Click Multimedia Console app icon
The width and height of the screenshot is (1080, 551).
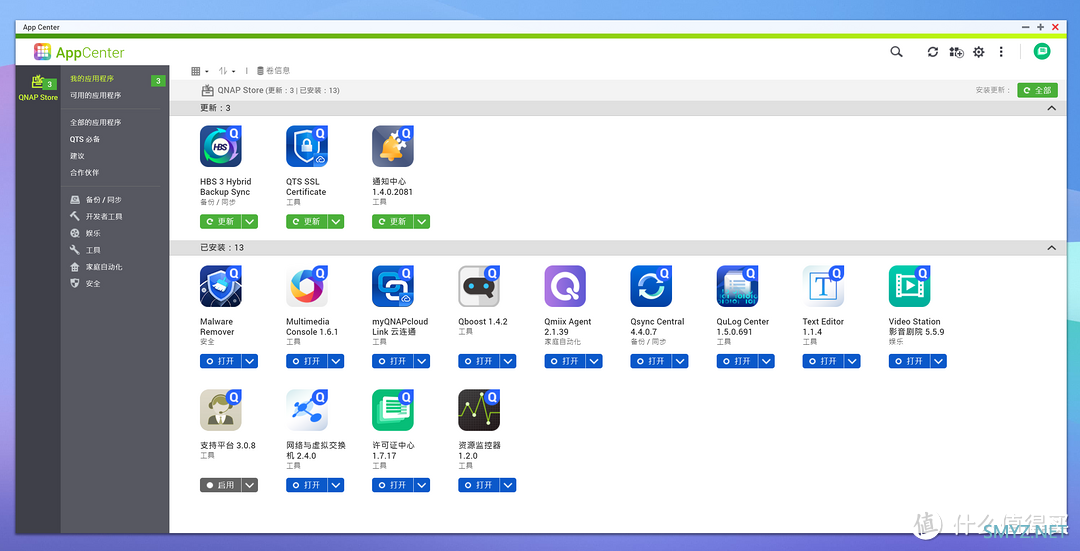coord(307,286)
